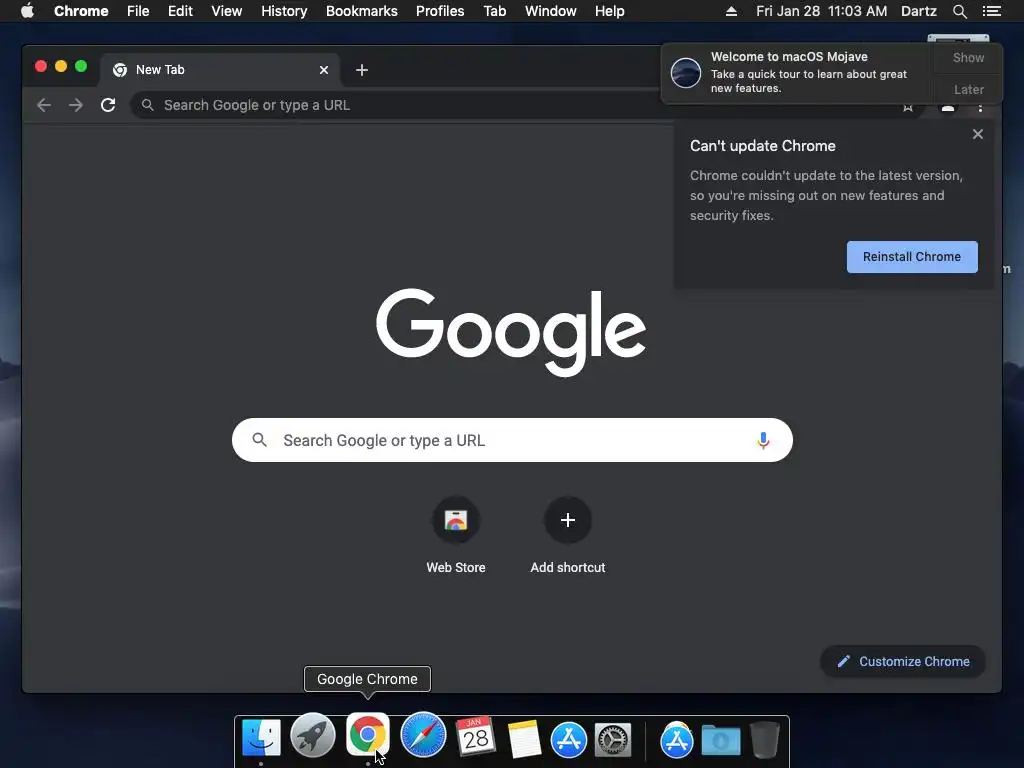Image resolution: width=1024 pixels, height=768 pixels.
Task: Click Reinstall Chrome button
Action: coord(912,257)
